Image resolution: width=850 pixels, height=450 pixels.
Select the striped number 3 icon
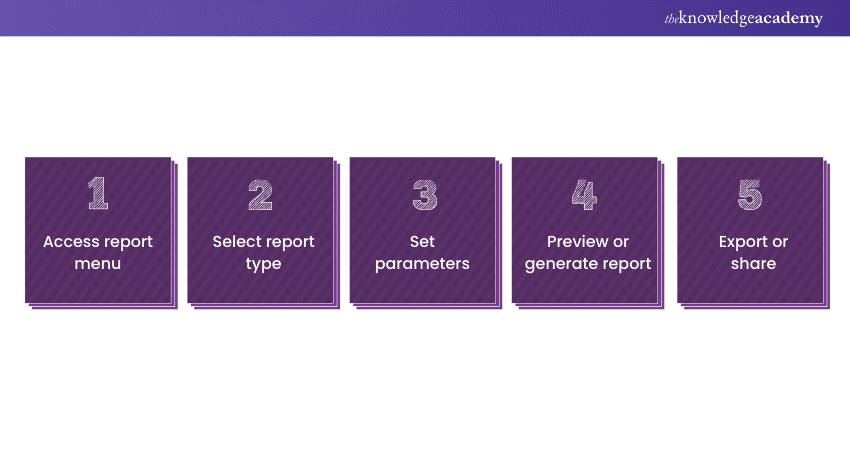pos(423,194)
